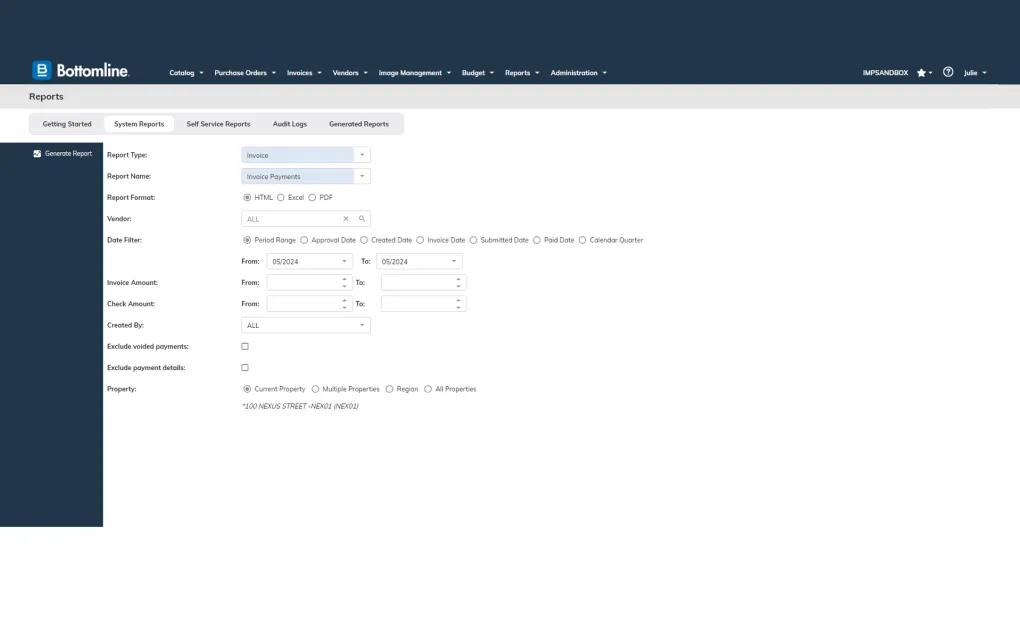This screenshot has width=1020, height=638.
Task: Clear the Vendor field with X icon
Action: tap(346, 218)
